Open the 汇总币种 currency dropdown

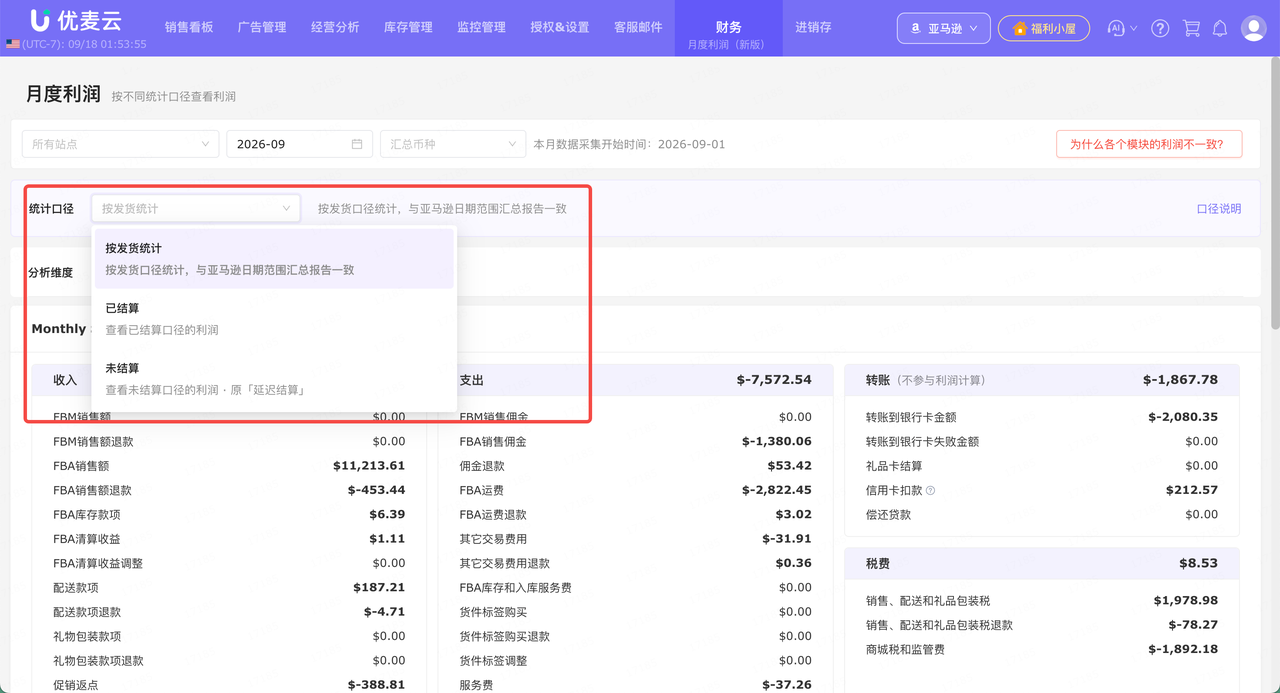coord(453,144)
